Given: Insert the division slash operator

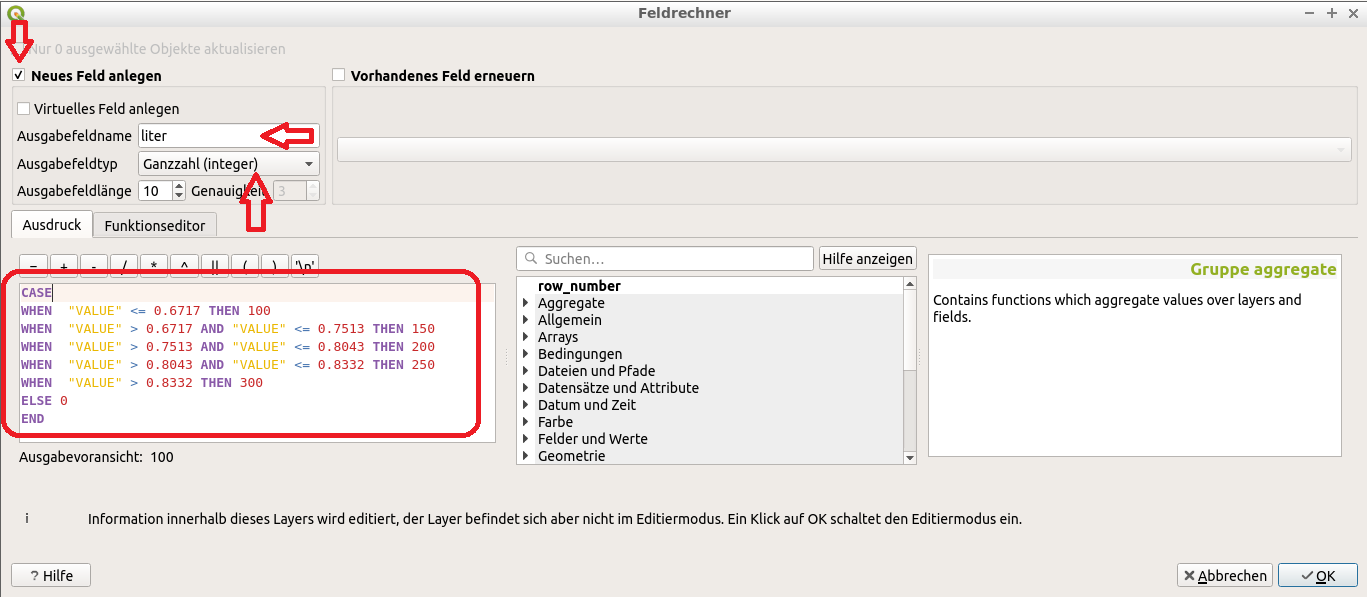Looking at the screenshot, I should point(124,266).
